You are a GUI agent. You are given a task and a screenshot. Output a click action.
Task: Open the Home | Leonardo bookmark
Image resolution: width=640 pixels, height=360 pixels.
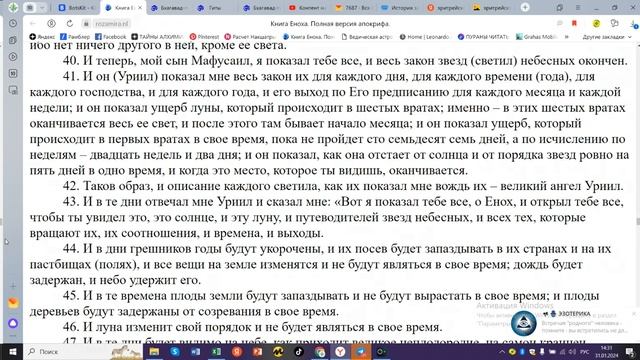click(424, 37)
